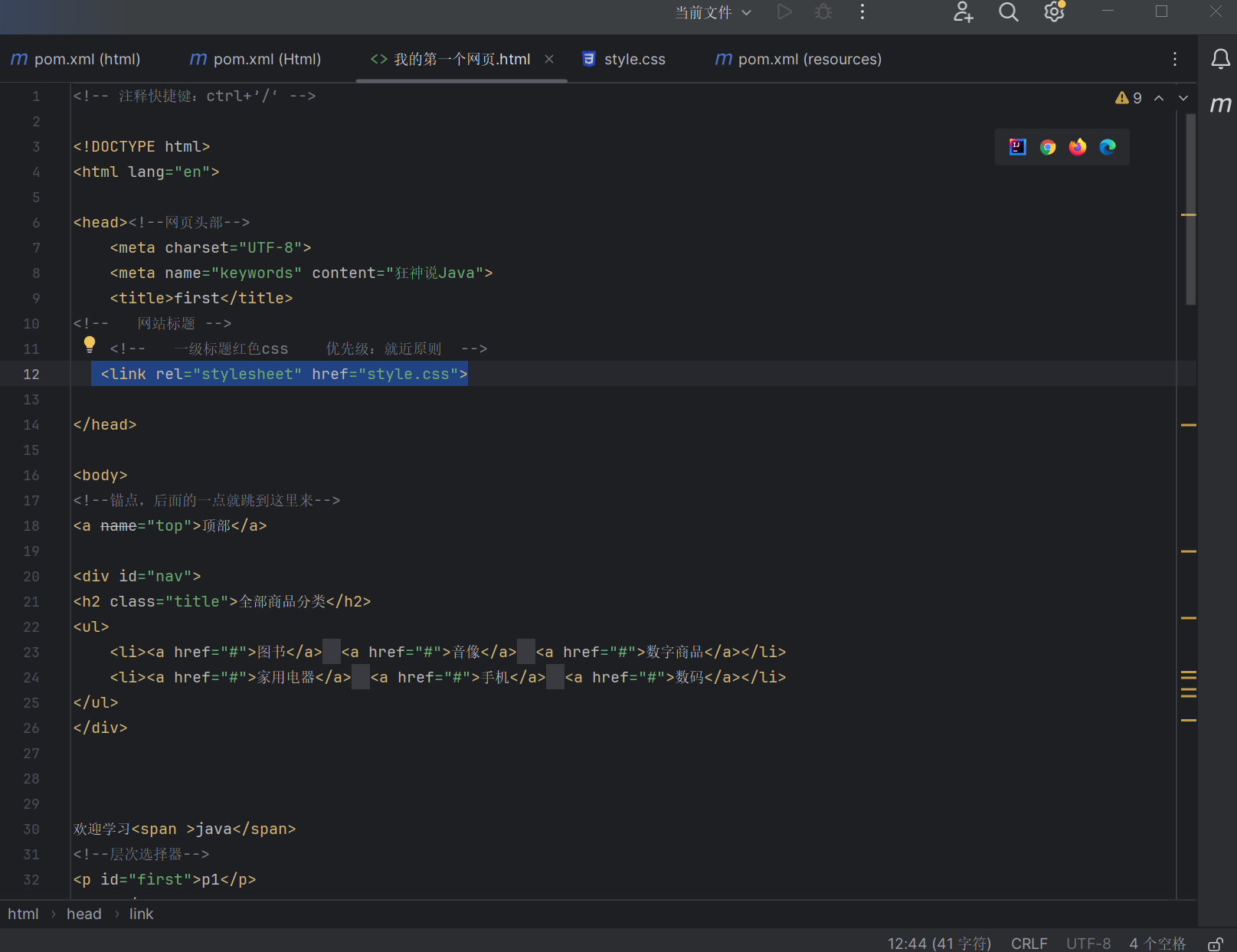Viewport: 1237px width, 952px height.
Task: Switch to pom.xml (resources) tab
Action: click(x=798, y=59)
